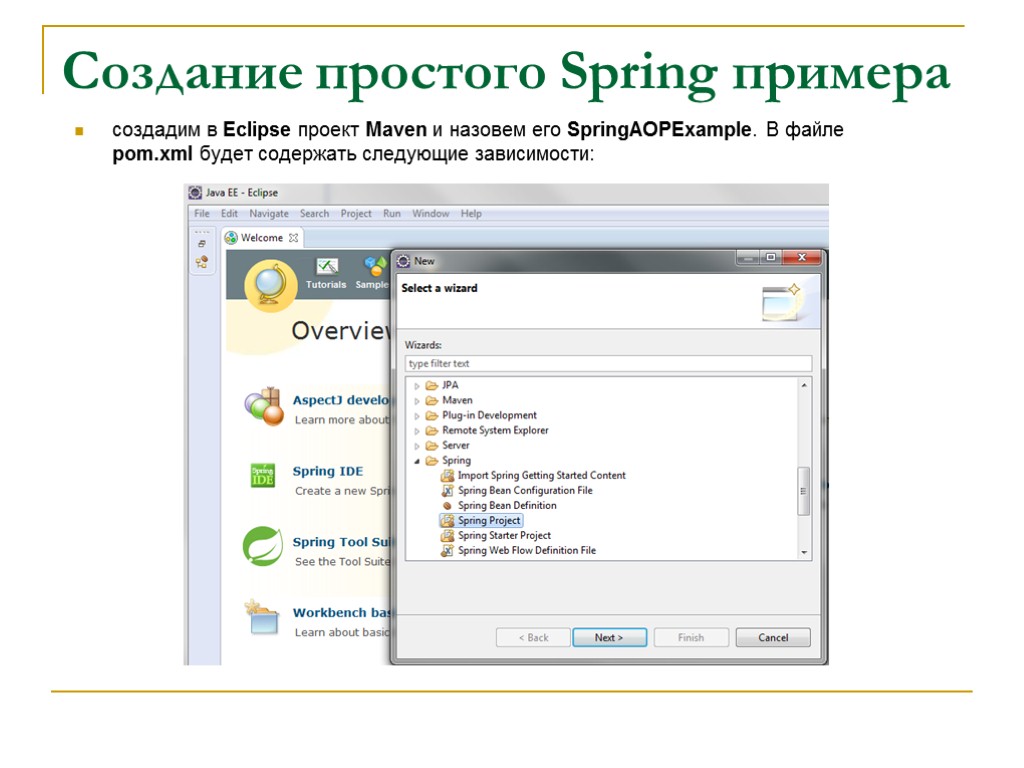The height and width of the screenshot is (768, 1024).
Task: Select 'Import Spring Getting Started Content' row
Action: click(541, 475)
